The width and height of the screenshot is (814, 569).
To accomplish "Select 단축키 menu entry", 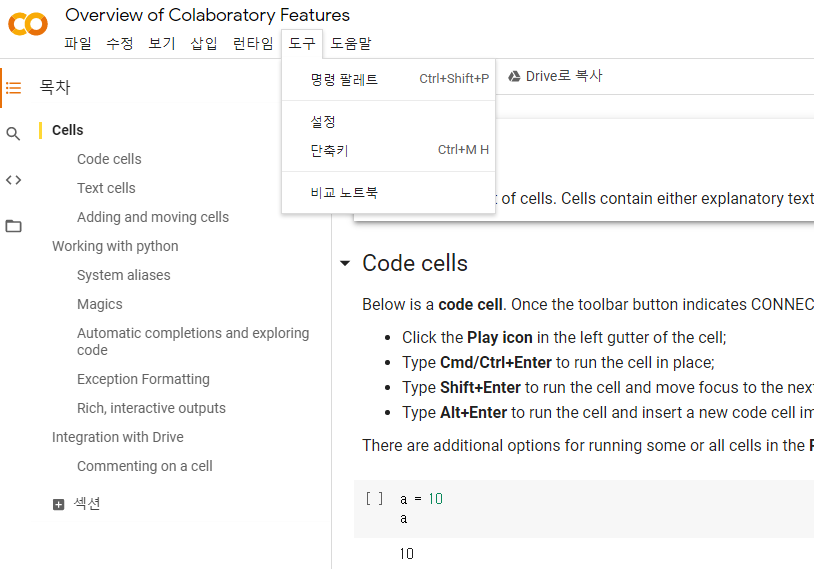I will (x=388, y=151).
